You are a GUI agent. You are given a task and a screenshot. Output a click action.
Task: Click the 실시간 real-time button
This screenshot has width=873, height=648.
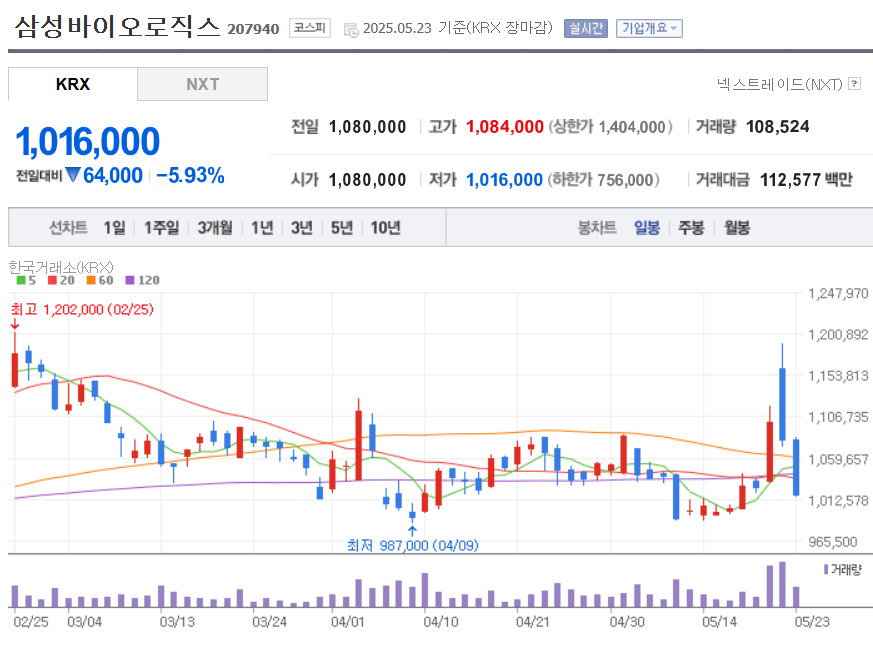(x=586, y=28)
